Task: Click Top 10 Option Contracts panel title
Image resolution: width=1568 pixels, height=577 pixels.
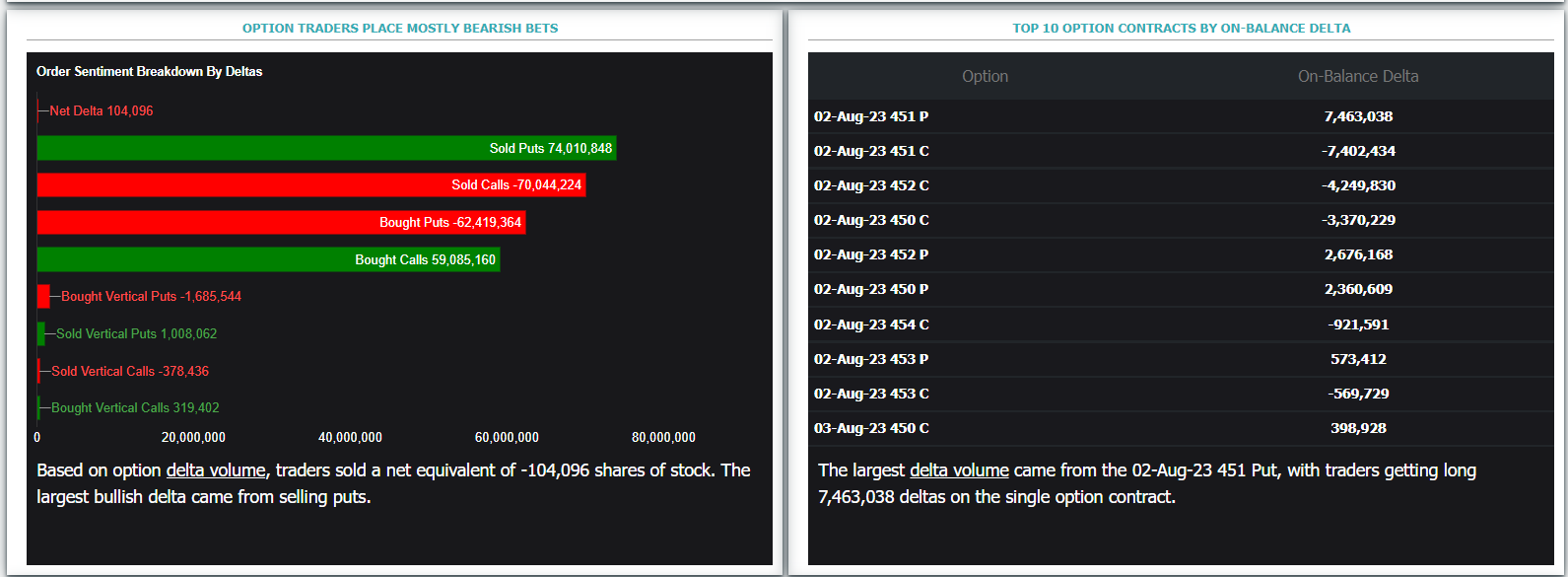Action: 1182,28
